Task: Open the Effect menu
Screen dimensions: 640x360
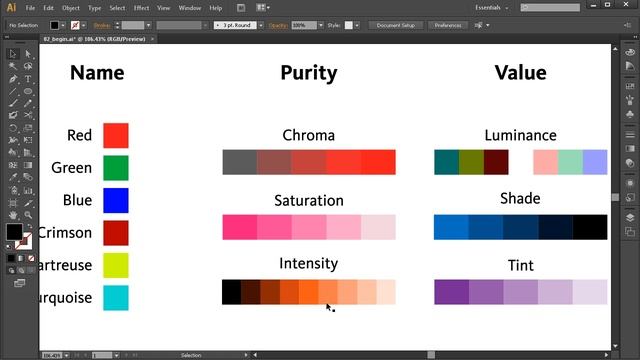Action: 141,8
